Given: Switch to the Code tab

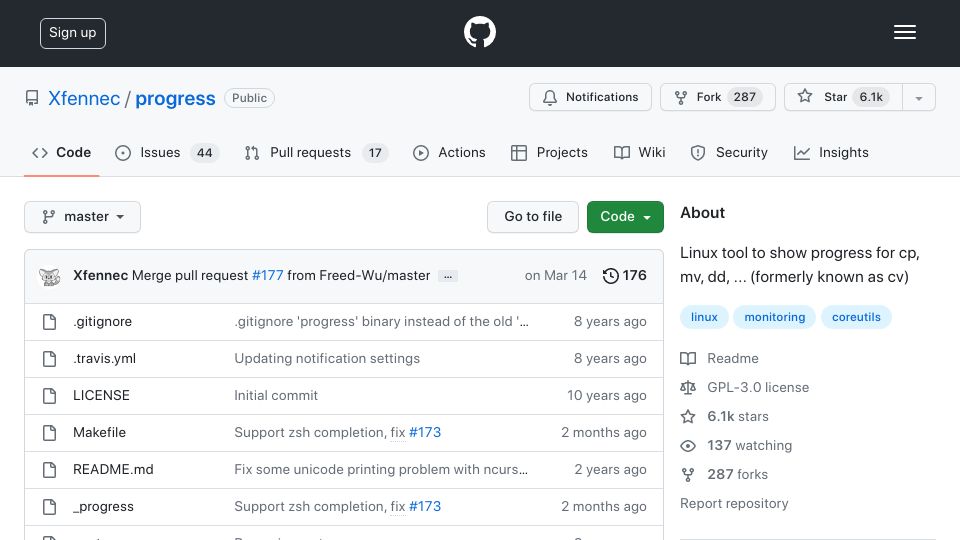Looking at the screenshot, I should pos(61,152).
